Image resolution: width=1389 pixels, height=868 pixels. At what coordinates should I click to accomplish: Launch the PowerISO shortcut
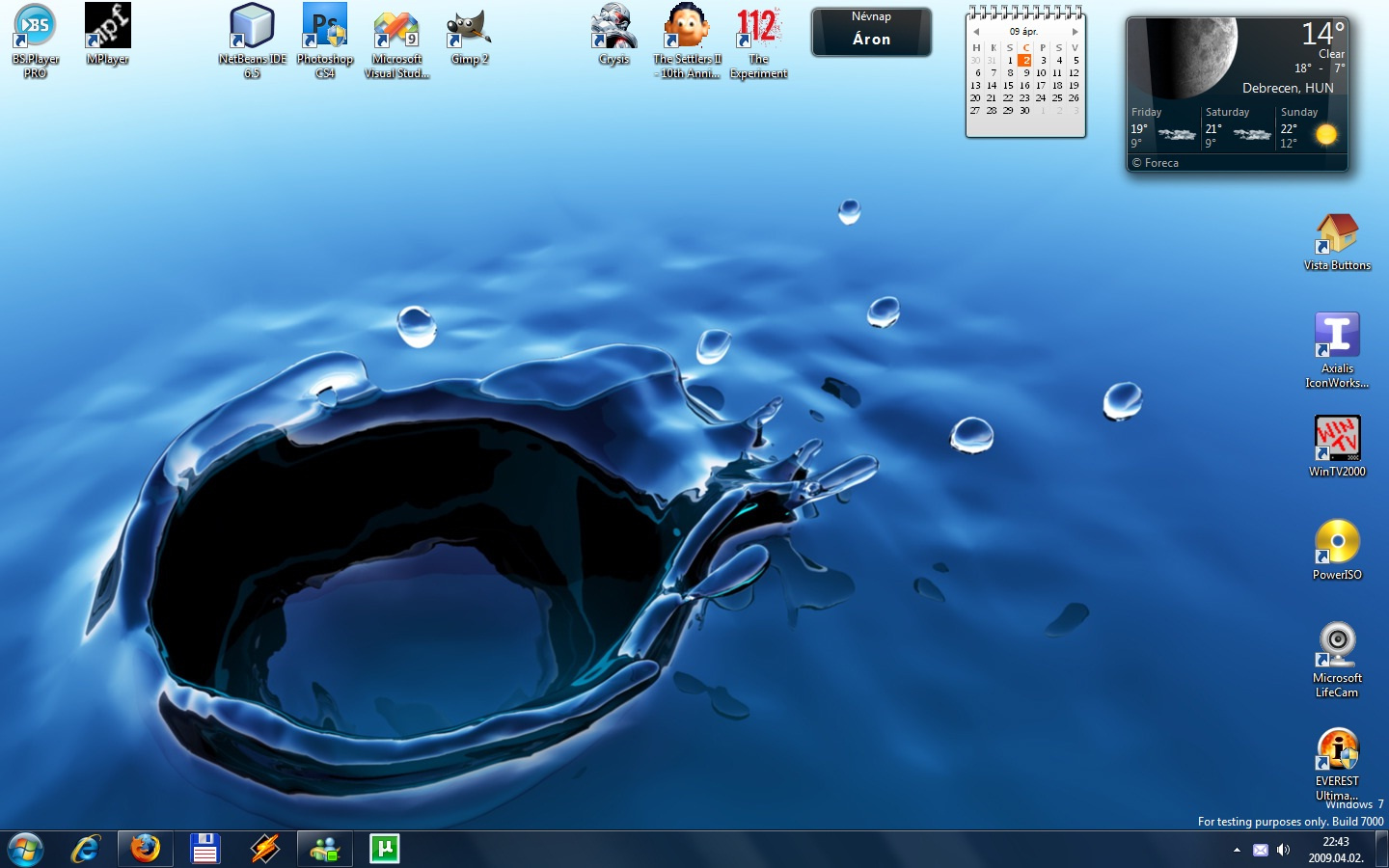pos(1337,550)
